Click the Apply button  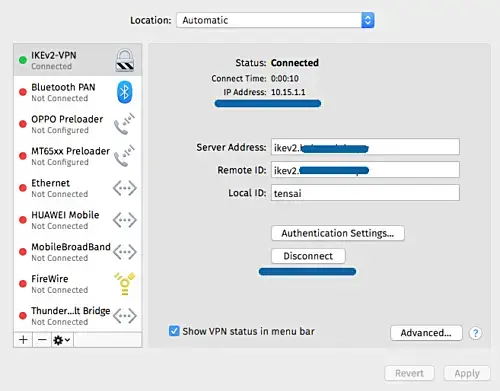pos(467,373)
